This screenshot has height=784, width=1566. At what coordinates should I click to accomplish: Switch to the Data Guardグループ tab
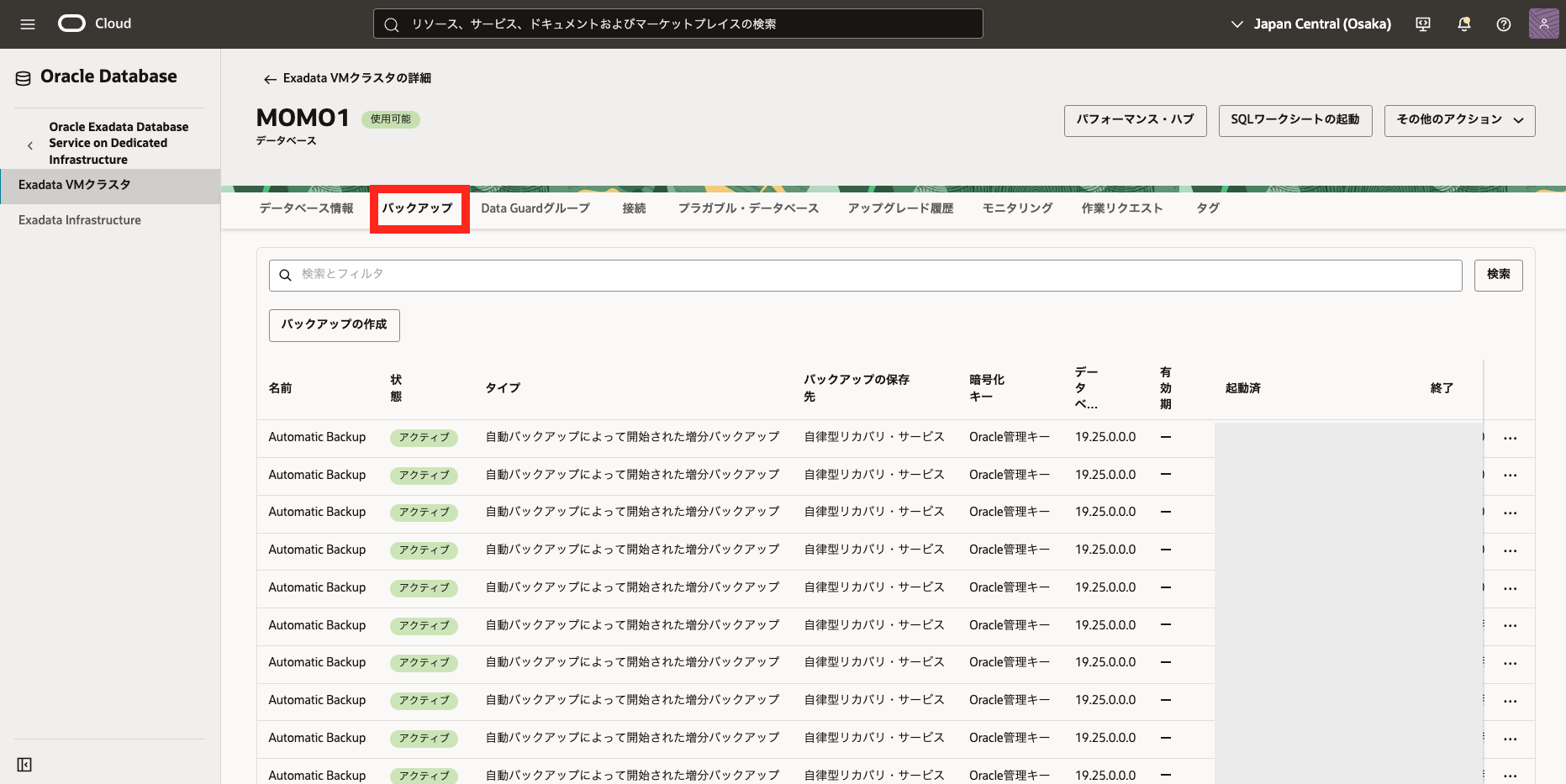pos(535,208)
